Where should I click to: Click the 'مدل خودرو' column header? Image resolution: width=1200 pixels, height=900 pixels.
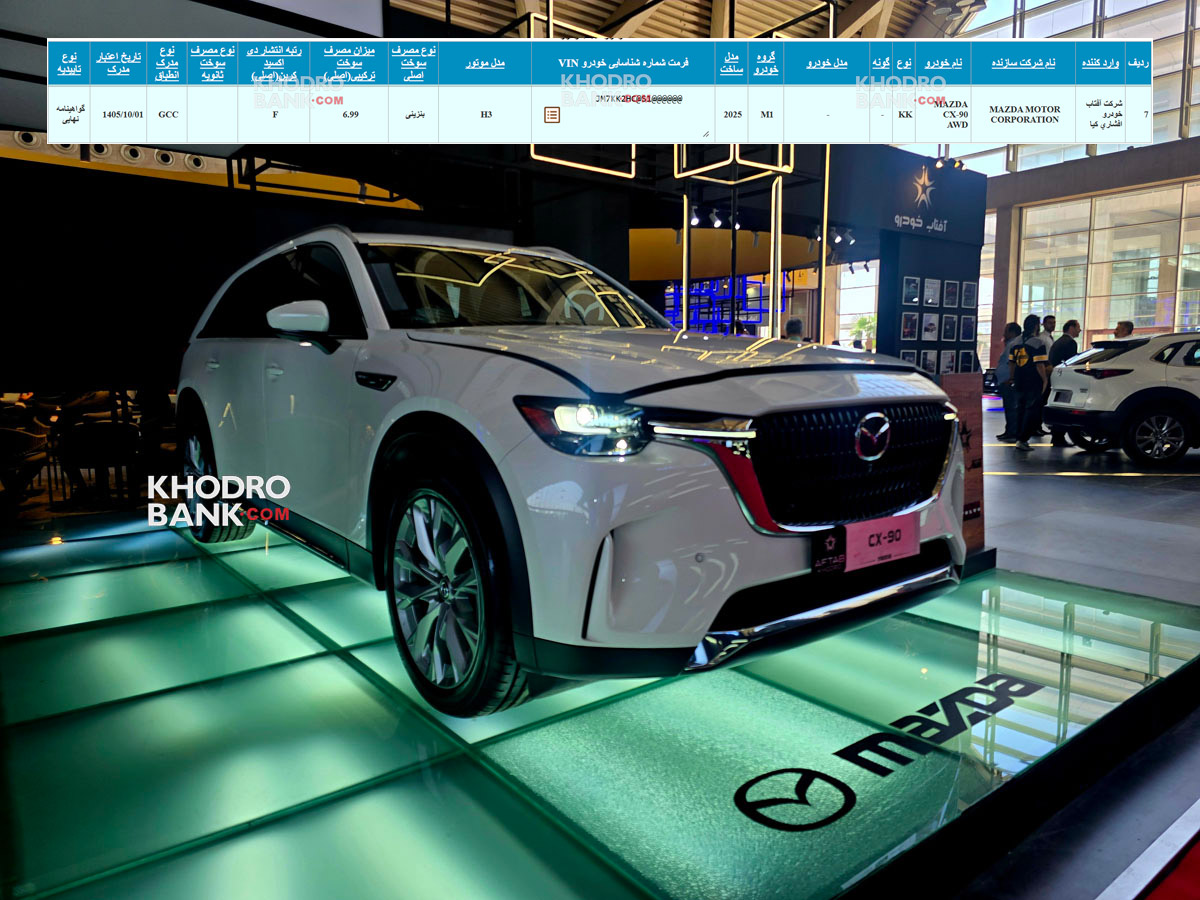point(827,63)
